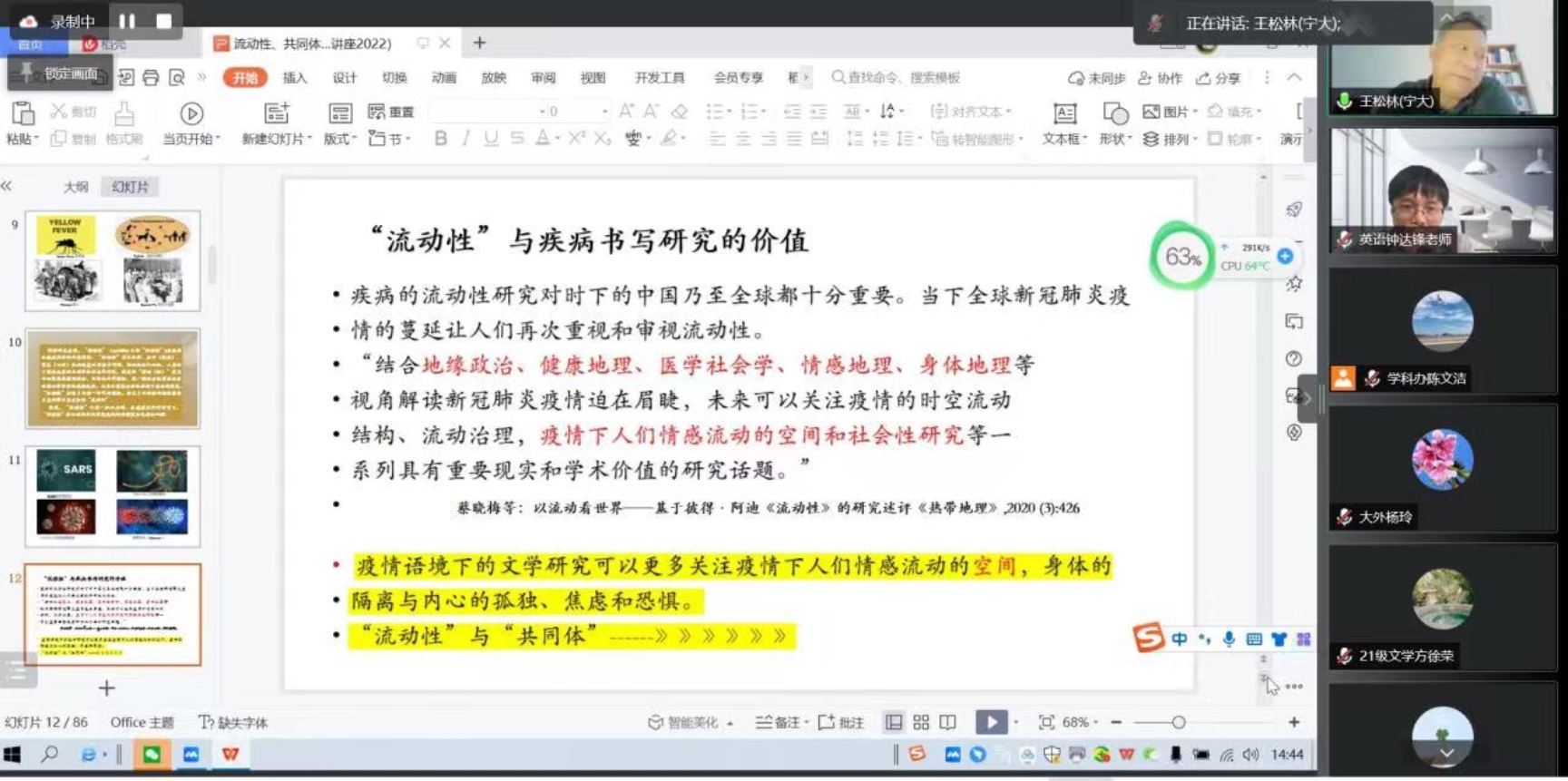The height and width of the screenshot is (781, 1568).
Task: Click the zoom out minus icon
Action: coord(1116,722)
